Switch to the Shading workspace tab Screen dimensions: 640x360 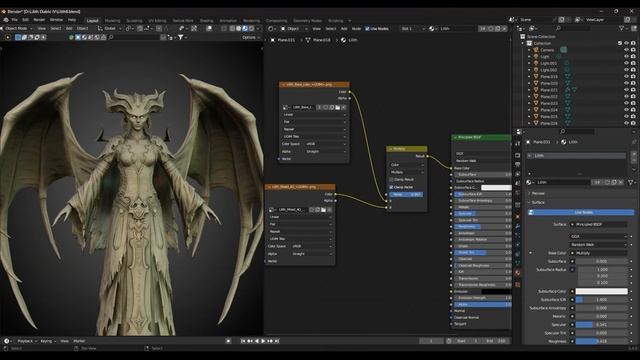tap(206, 20)
